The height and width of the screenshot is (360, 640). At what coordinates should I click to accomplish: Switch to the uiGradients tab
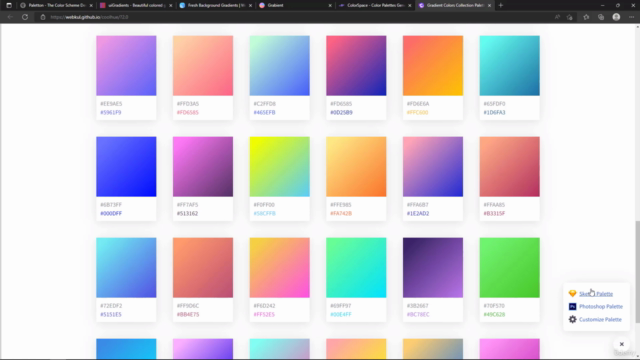pos(136,5)
